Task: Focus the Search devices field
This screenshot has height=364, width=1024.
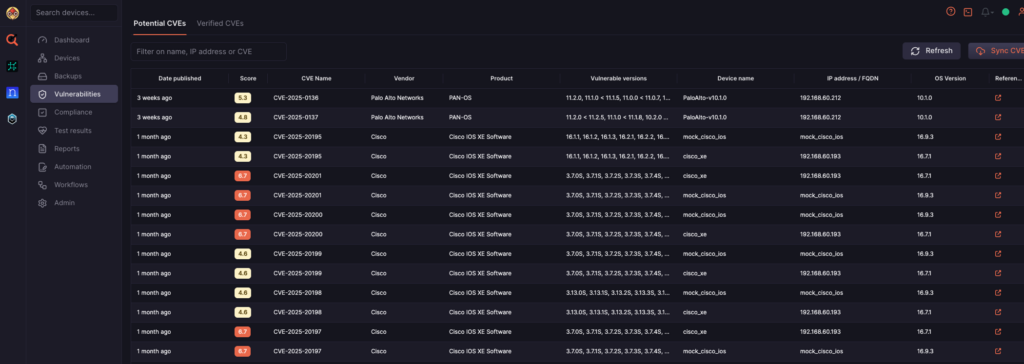Action: click(x=74, y=12)
